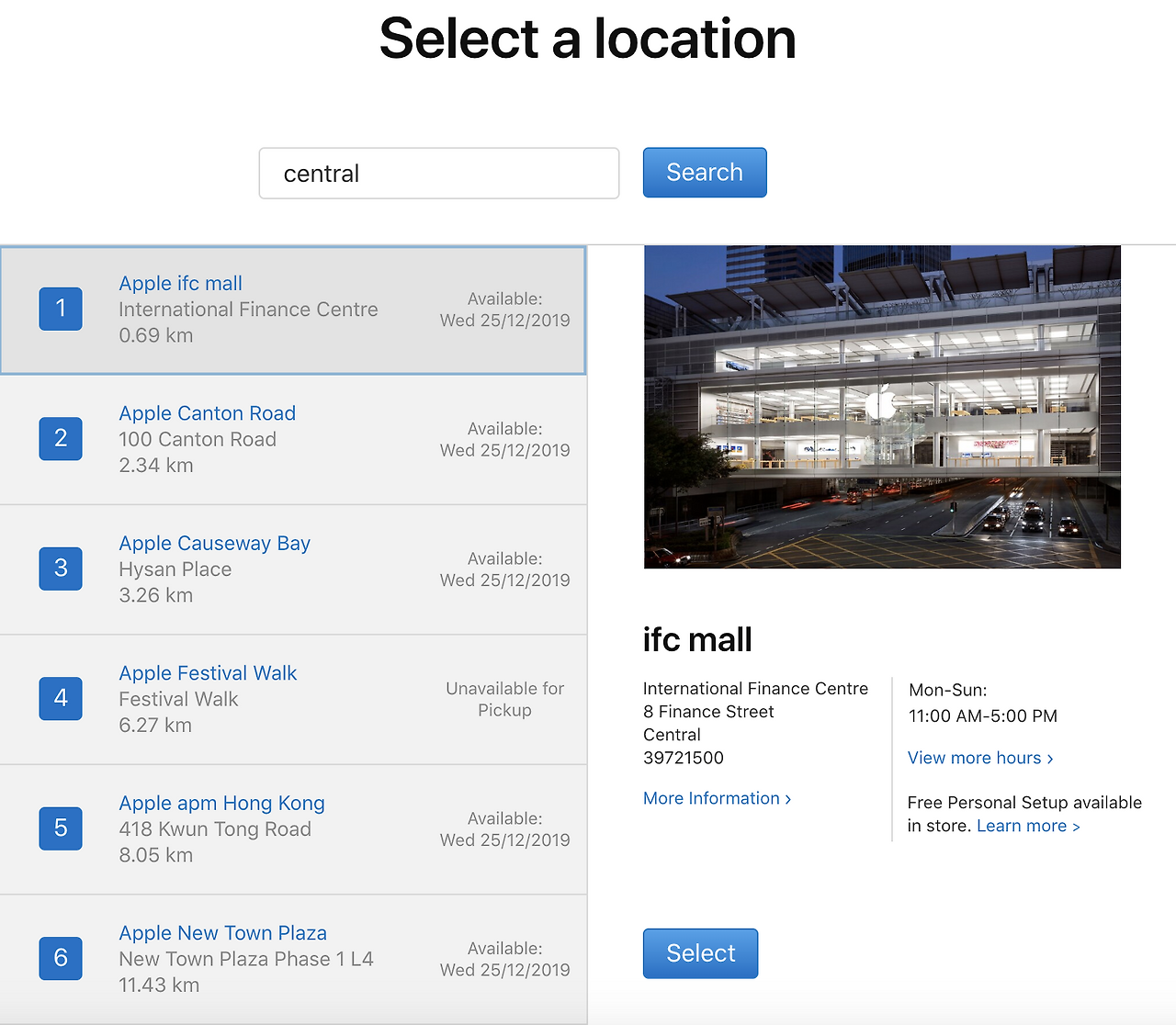
Task: Click the number 4 badge for Festival Walk
Action: pos(61,698)
